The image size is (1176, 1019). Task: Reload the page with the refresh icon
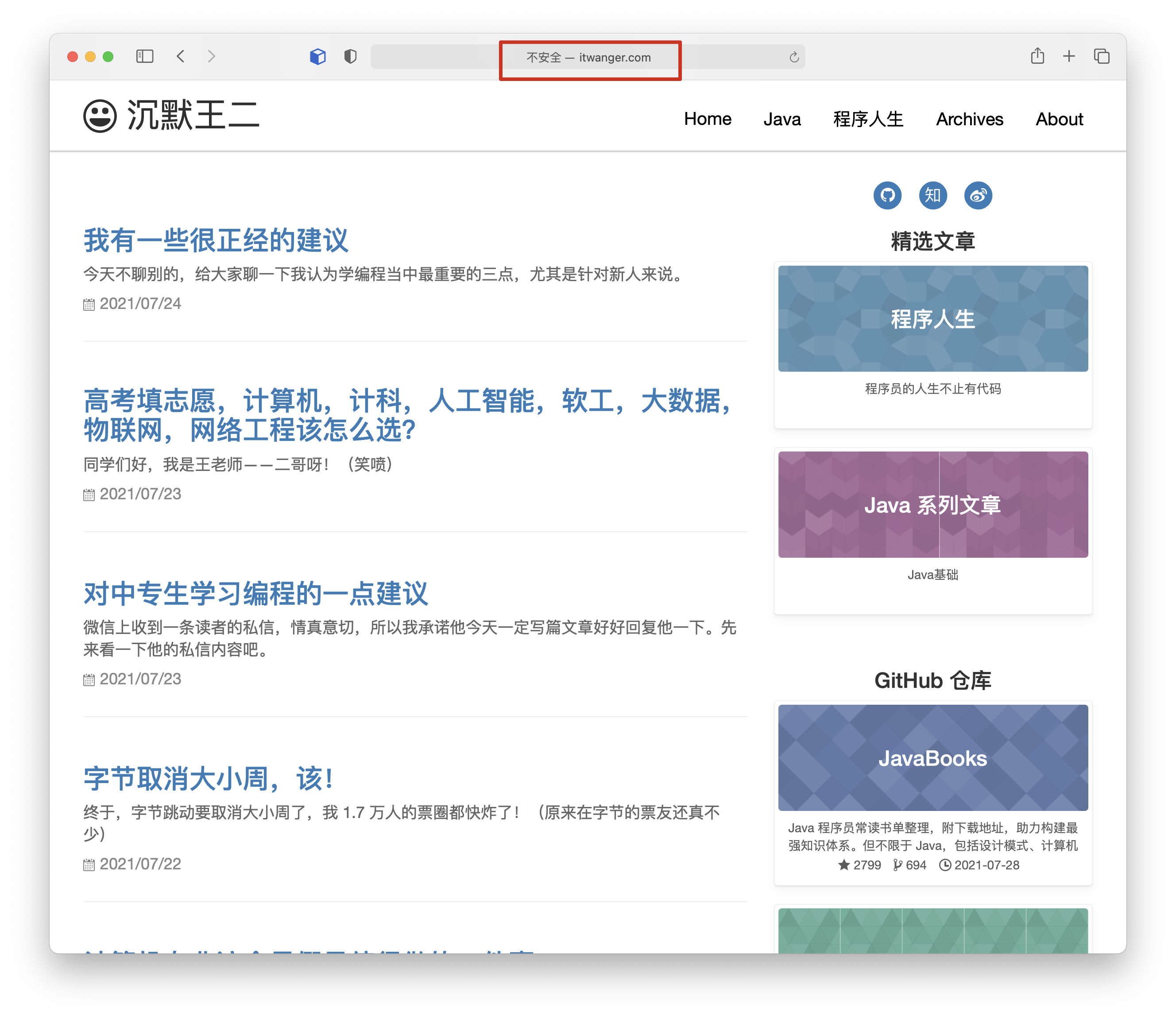click(794, 58)
